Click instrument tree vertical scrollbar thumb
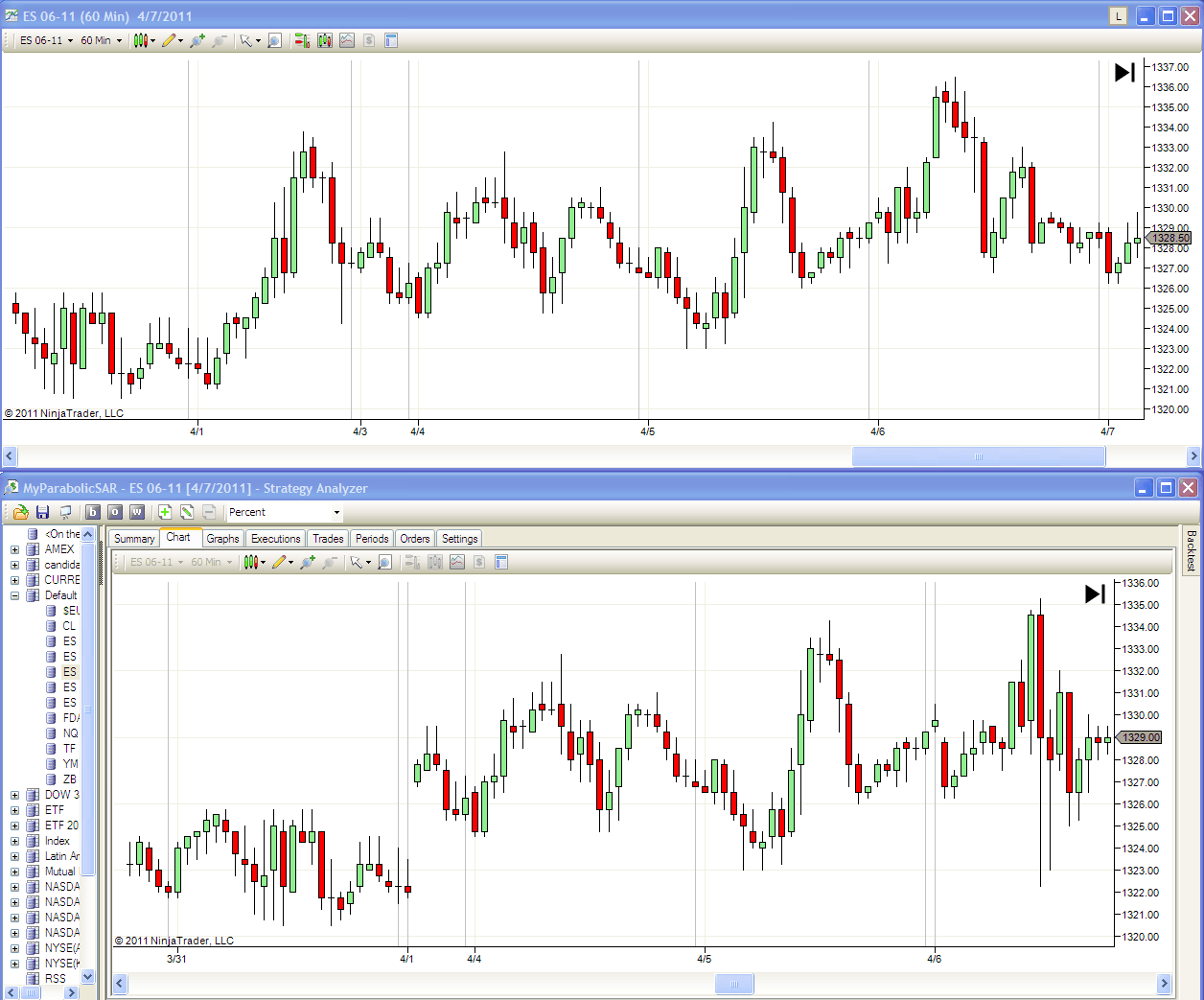Image resolution: width=1204 pixels, height=1000 pixels. pyautogui.click(x=88, y=709)
